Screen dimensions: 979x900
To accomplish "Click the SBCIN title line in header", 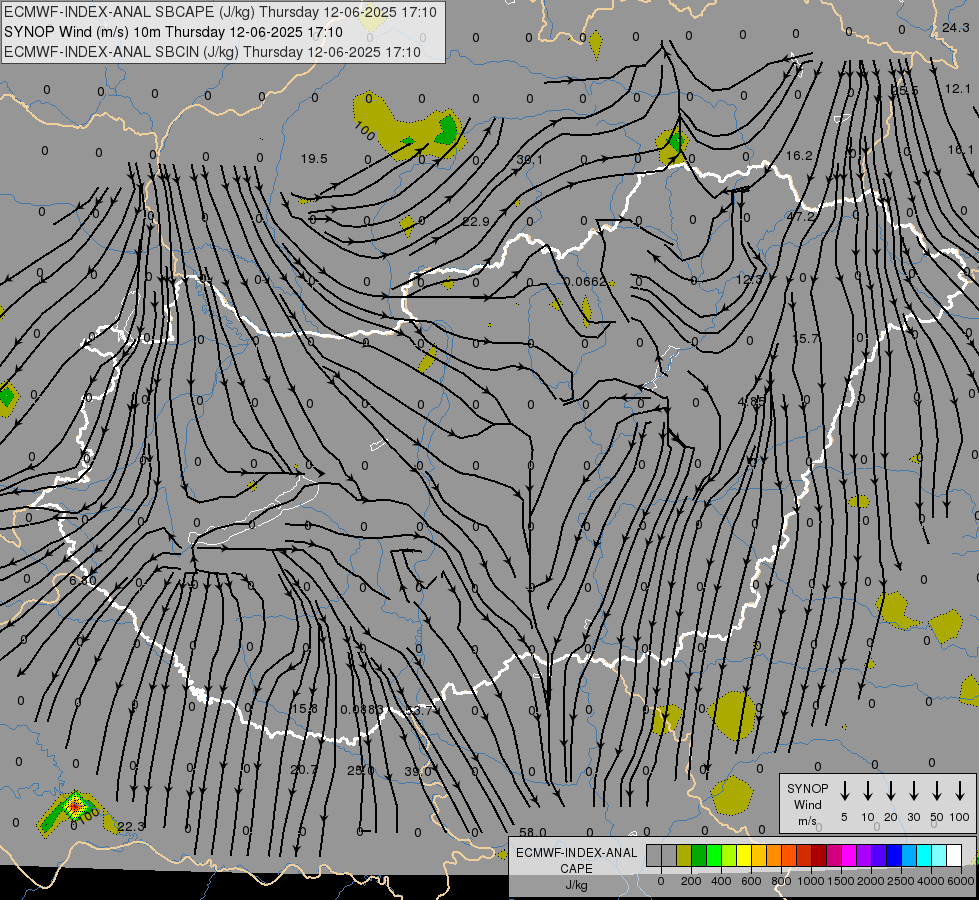I will [212, 52].
